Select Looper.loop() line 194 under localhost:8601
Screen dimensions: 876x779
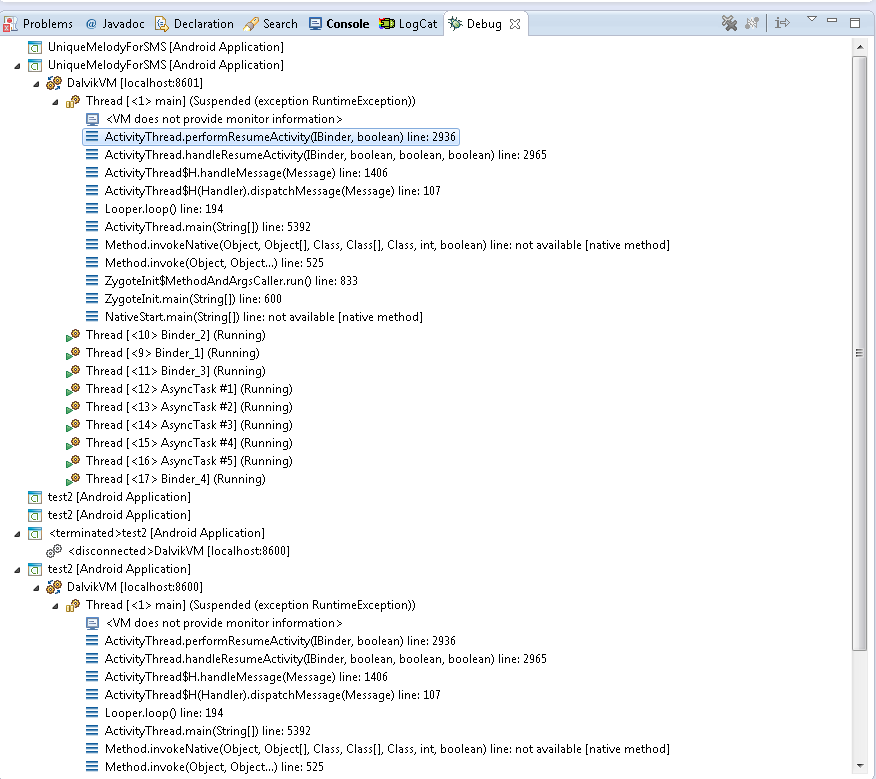(164, 209)
